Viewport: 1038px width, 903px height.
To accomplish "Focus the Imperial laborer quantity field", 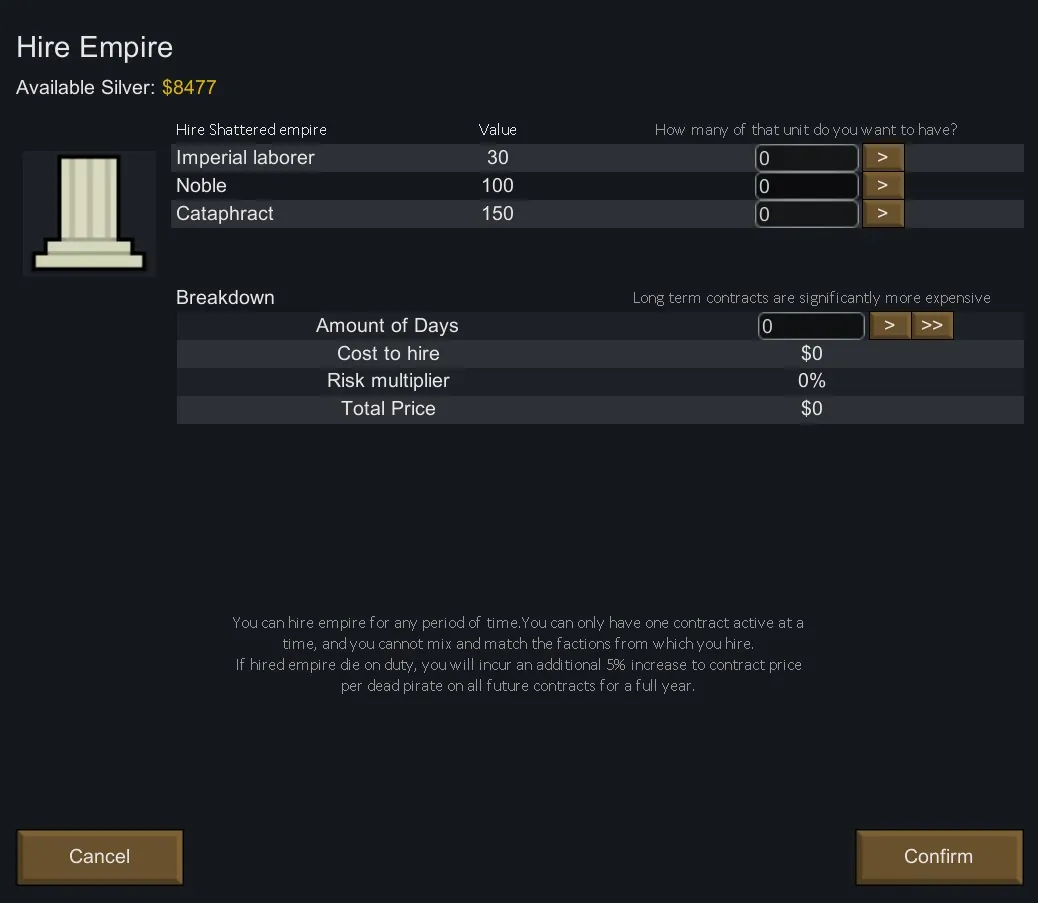I will coord(806,158).
